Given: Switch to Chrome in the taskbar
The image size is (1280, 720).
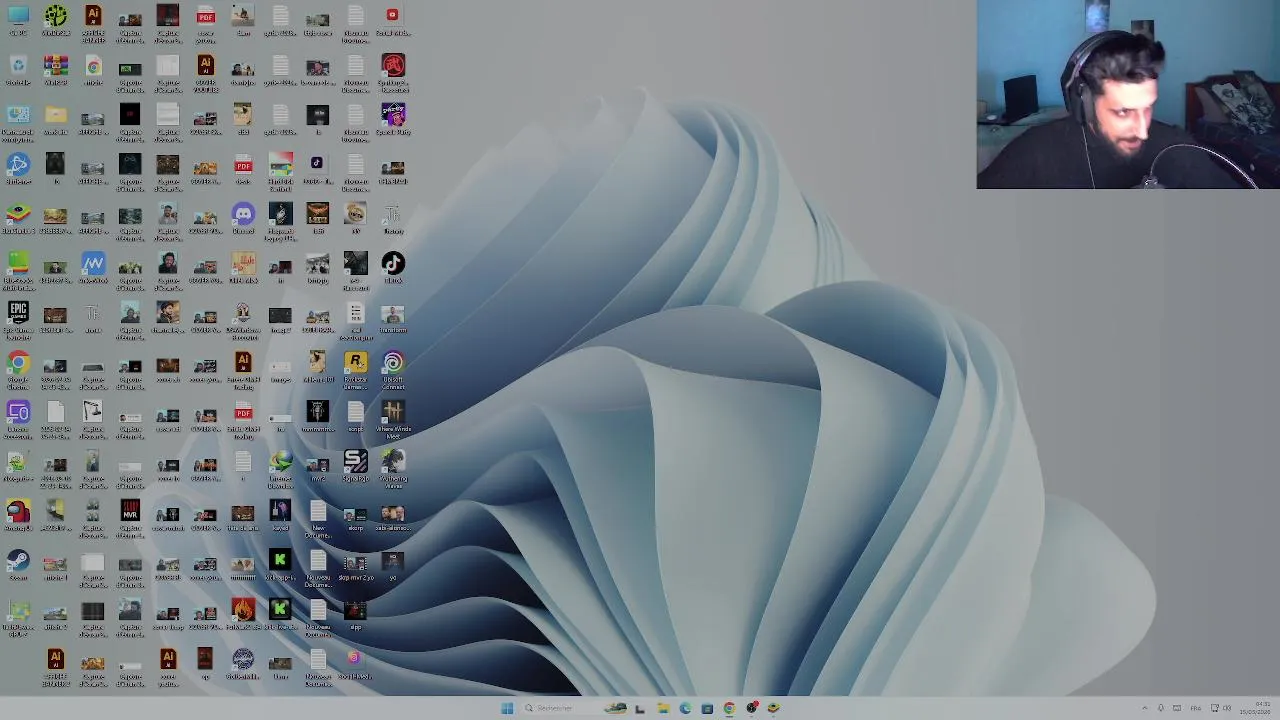Looking at the screenshot, I should (729, 708).
